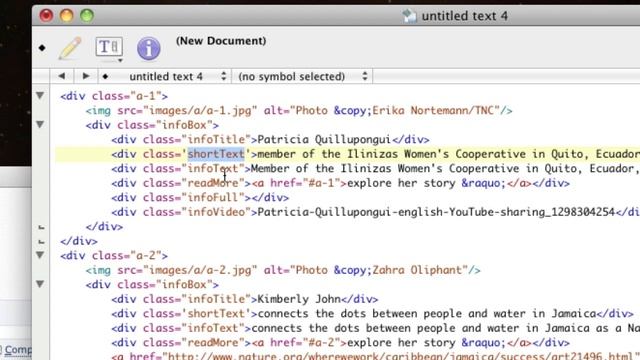Click the images/a/a-1.jpg source path

200,111
